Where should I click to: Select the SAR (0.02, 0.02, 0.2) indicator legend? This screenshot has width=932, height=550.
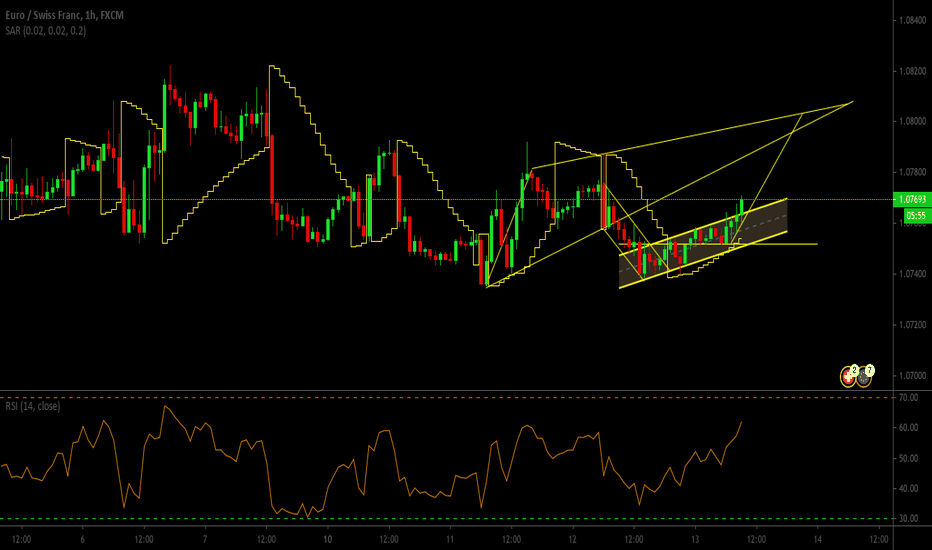45,30
